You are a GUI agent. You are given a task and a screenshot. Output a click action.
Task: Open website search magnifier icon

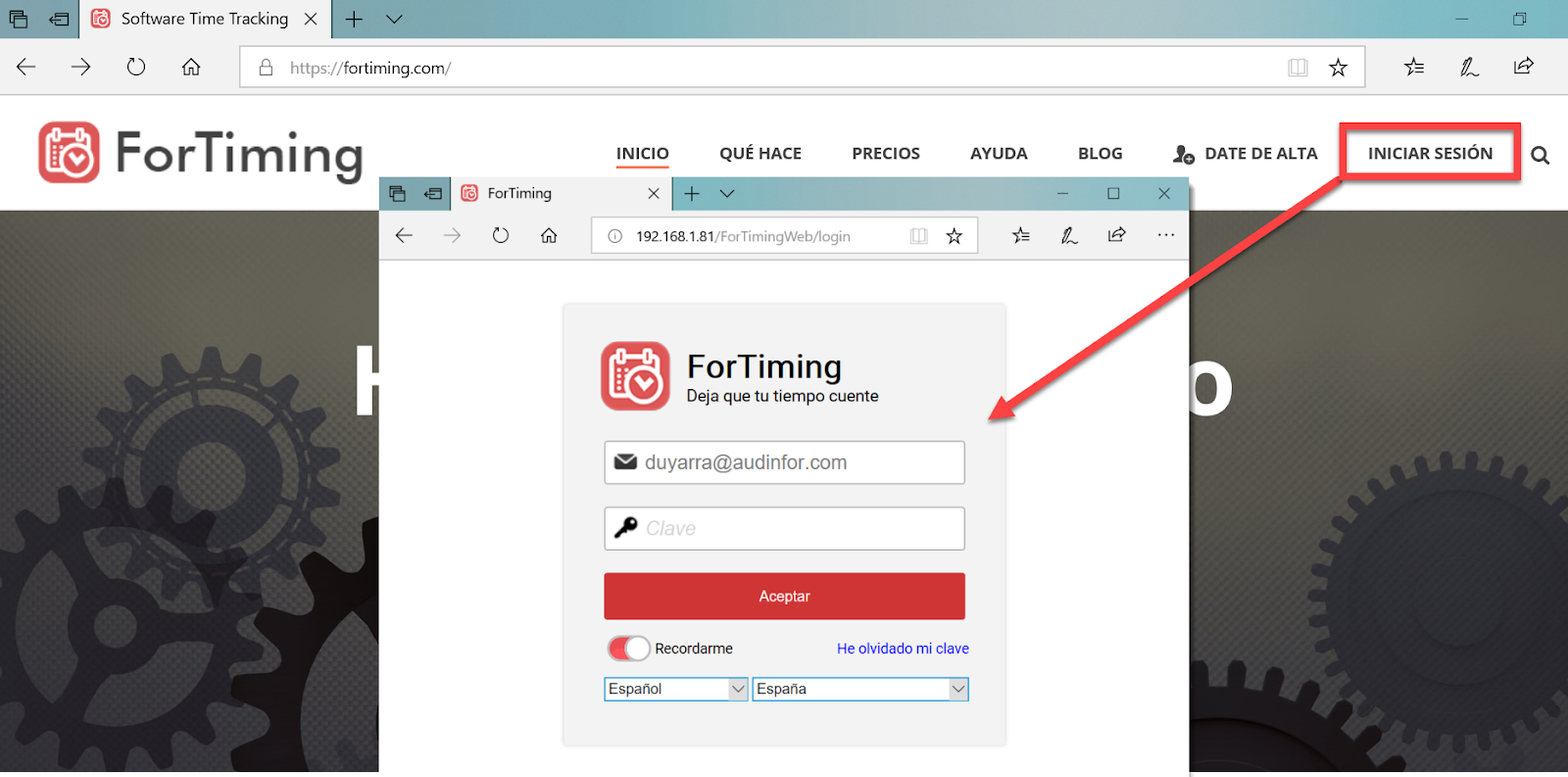click(x=1540, y=155)
